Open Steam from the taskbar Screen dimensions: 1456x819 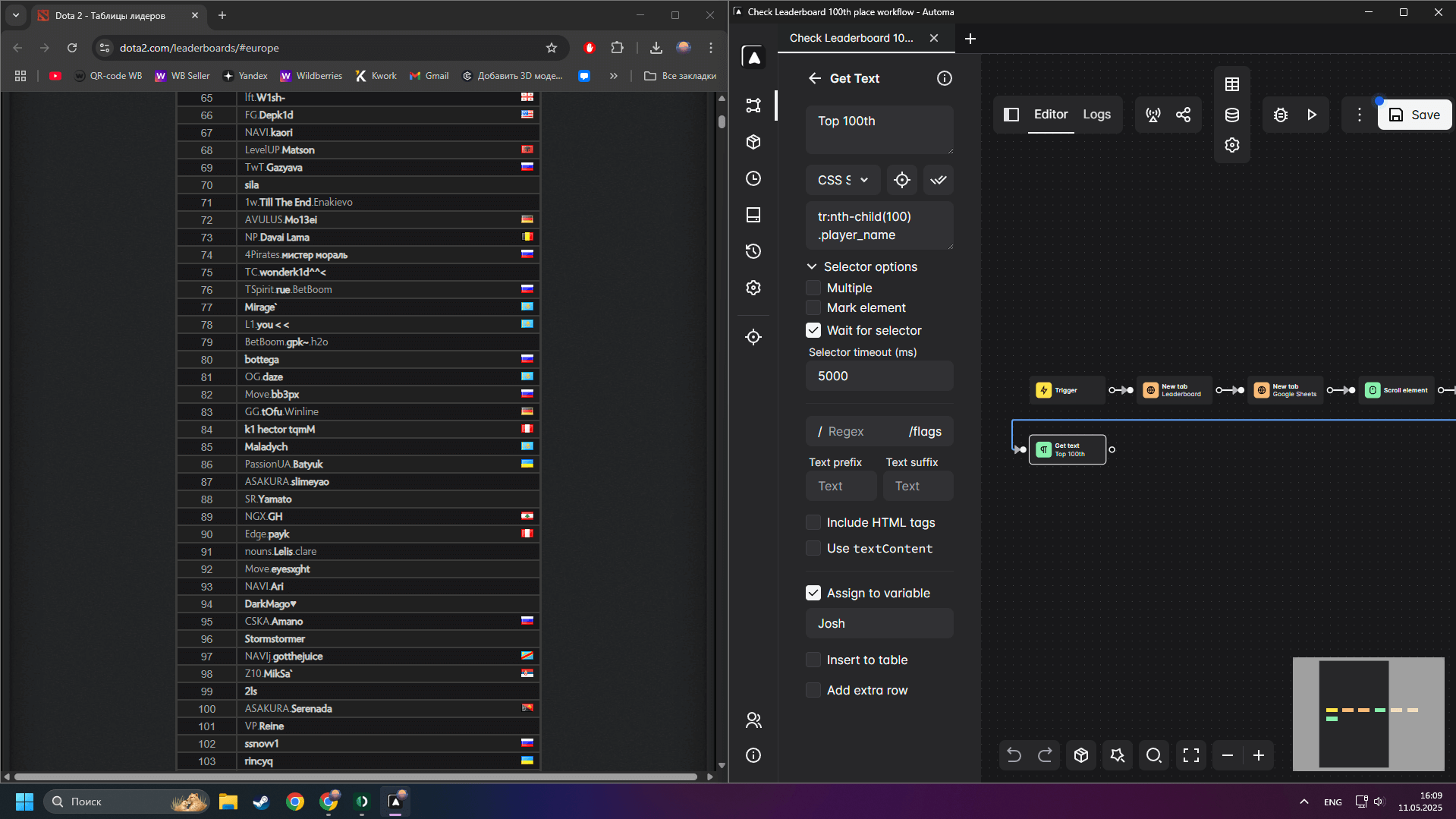click(x=262, y=802)
